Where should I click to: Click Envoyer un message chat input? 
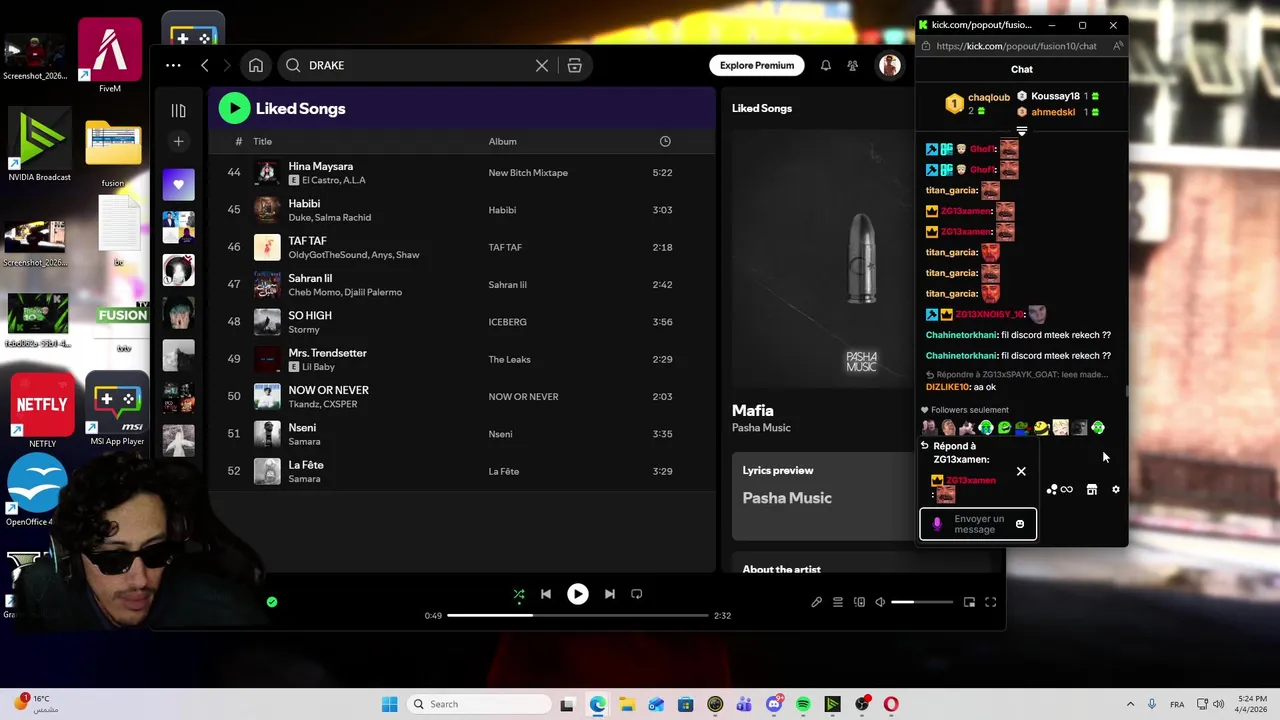tap(978, 524)
